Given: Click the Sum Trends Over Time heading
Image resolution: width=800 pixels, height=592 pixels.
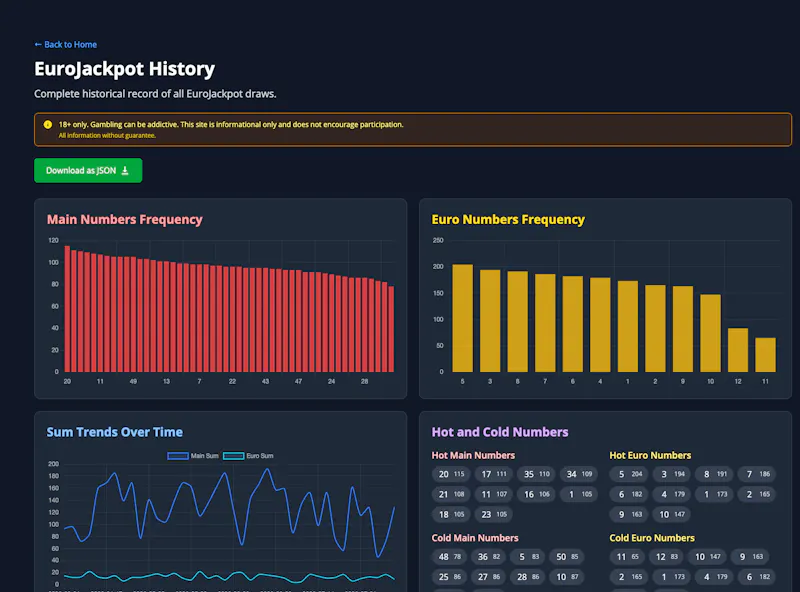Looking at the screenshot, I should click(x=115, y=432).
